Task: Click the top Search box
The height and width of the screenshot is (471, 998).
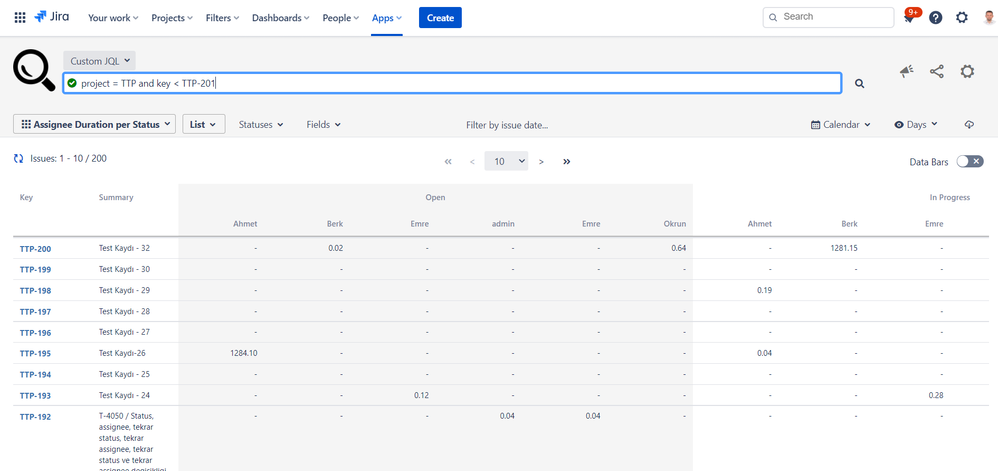Action: [x=828, y=17]
